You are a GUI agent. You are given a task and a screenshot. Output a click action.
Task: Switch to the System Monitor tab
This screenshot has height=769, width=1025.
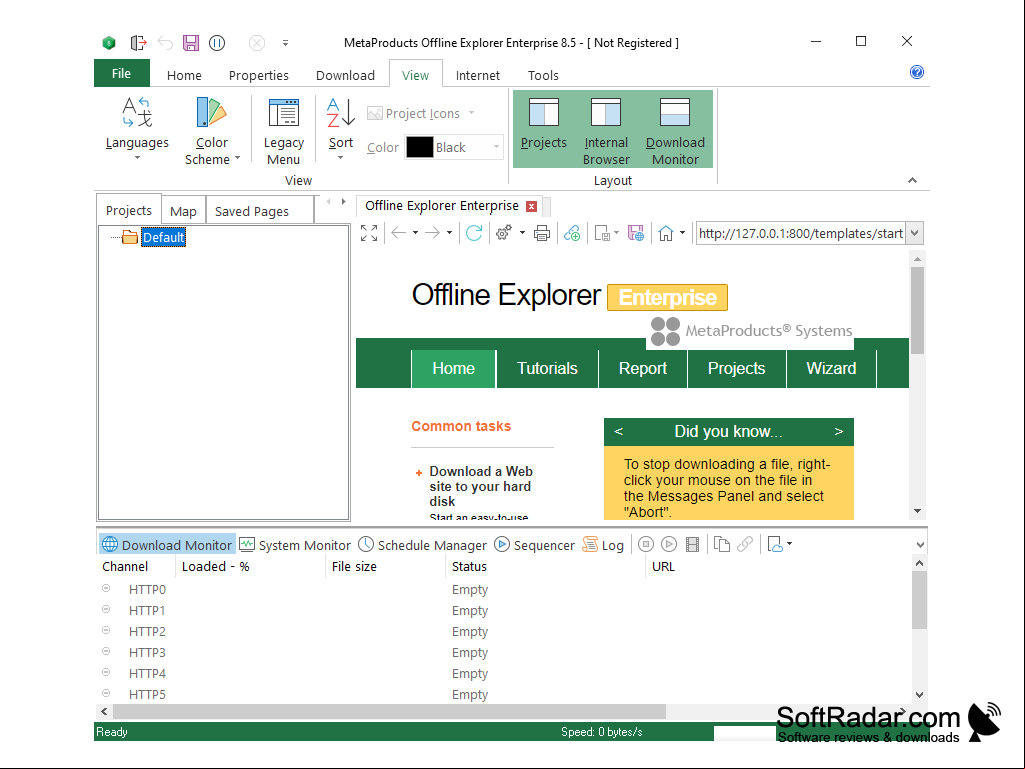pos(295,545)
